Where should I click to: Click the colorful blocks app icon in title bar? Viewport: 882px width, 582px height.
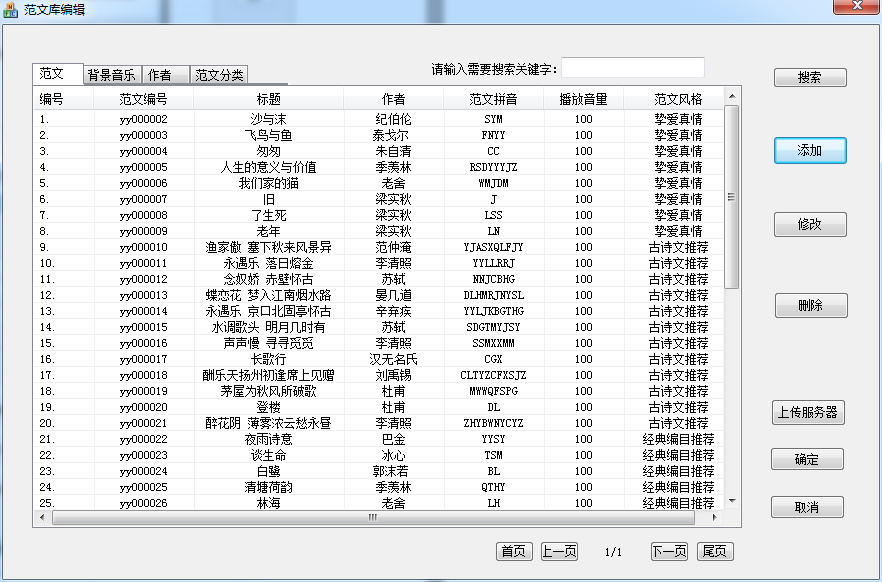(10, 8)
